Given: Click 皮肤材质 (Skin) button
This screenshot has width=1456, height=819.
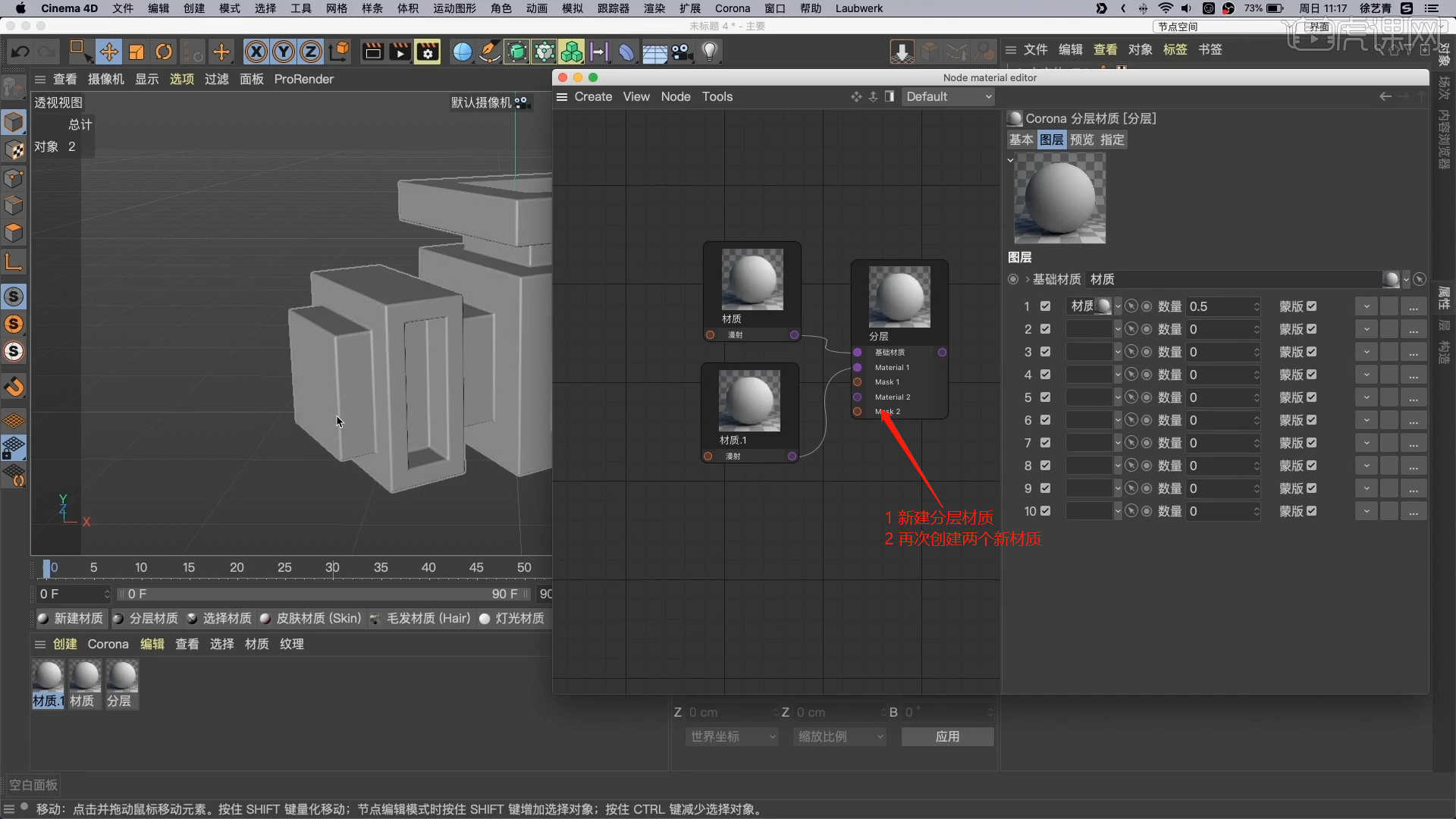Looking at the screenshot, I should pyautogui.click(x=311, y=618).
